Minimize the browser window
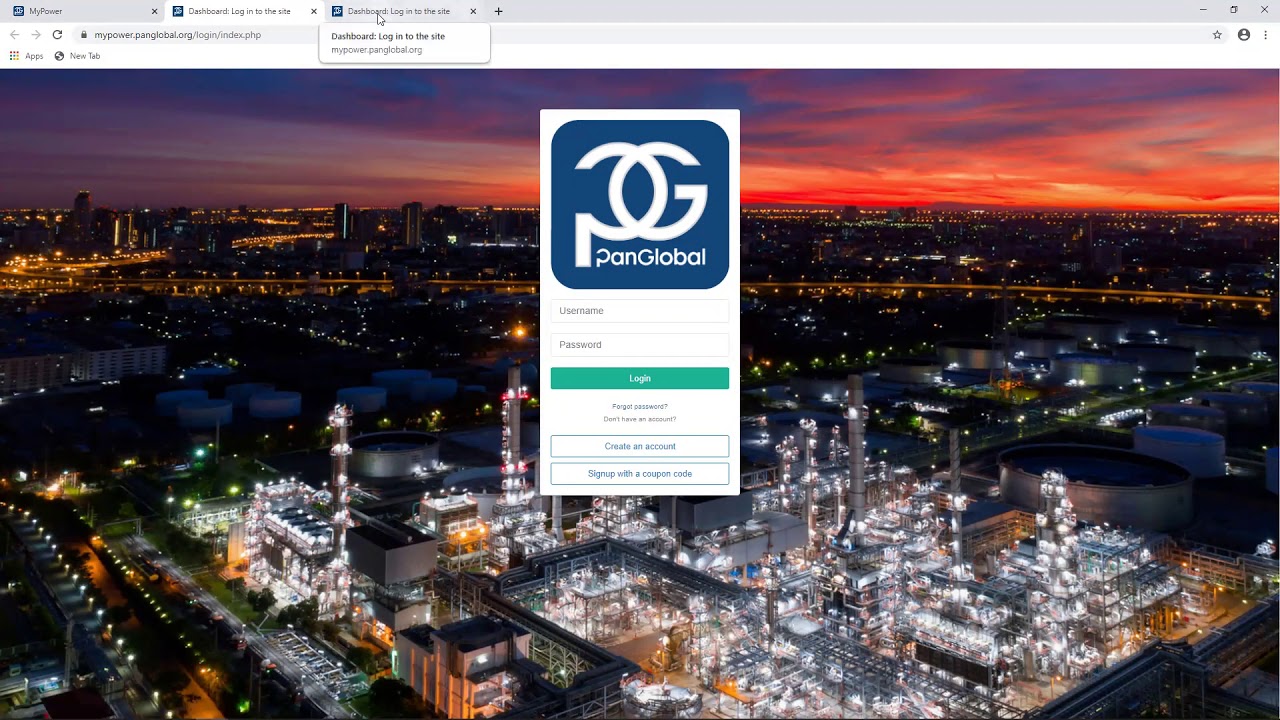This screenshot has width=1280, height=720. tap(1203, 10)
